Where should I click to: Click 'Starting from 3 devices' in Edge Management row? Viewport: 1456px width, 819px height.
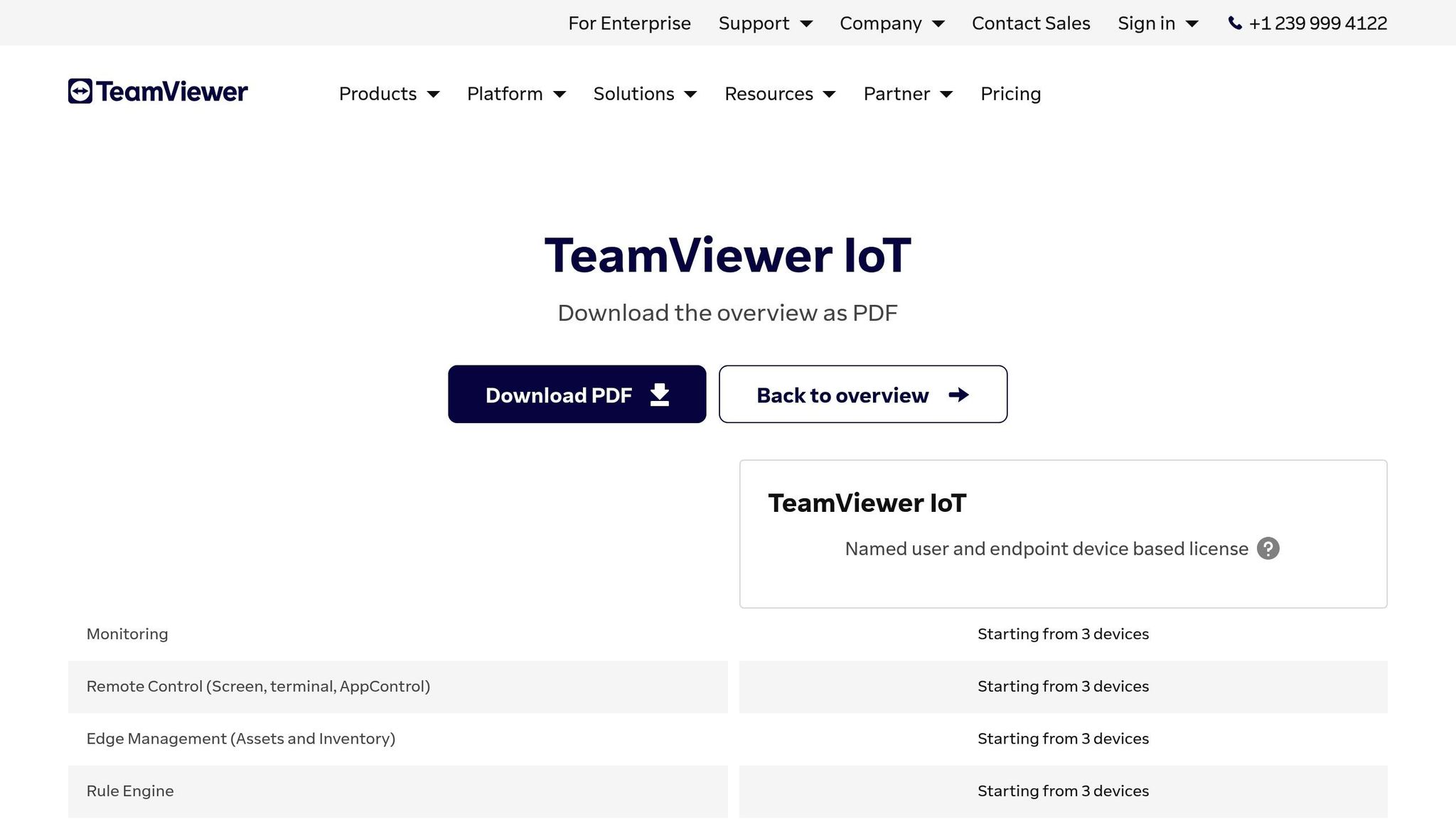pos(1063,739)
